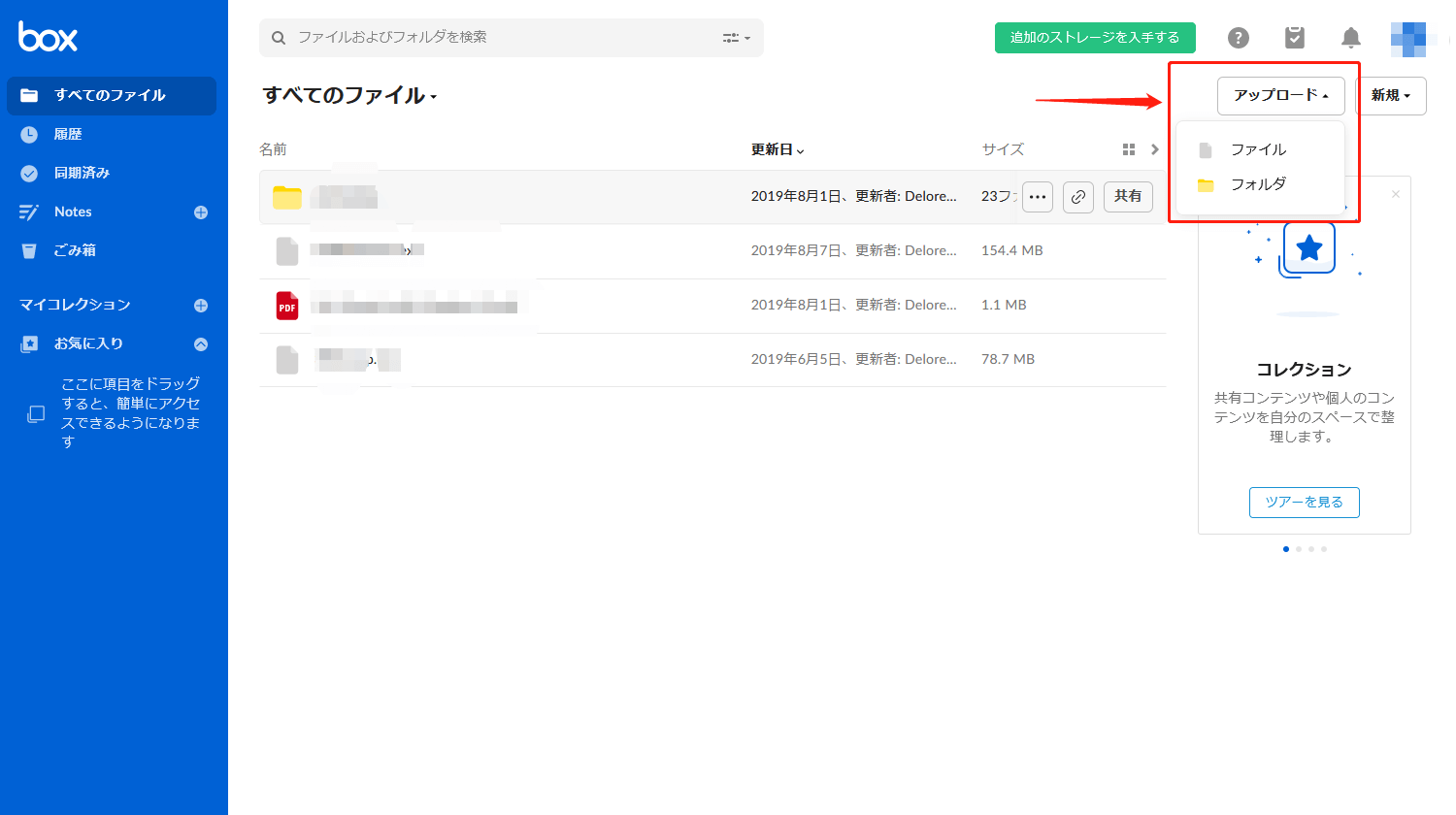Switch to grid view icon

click(x=1128, y=149)
